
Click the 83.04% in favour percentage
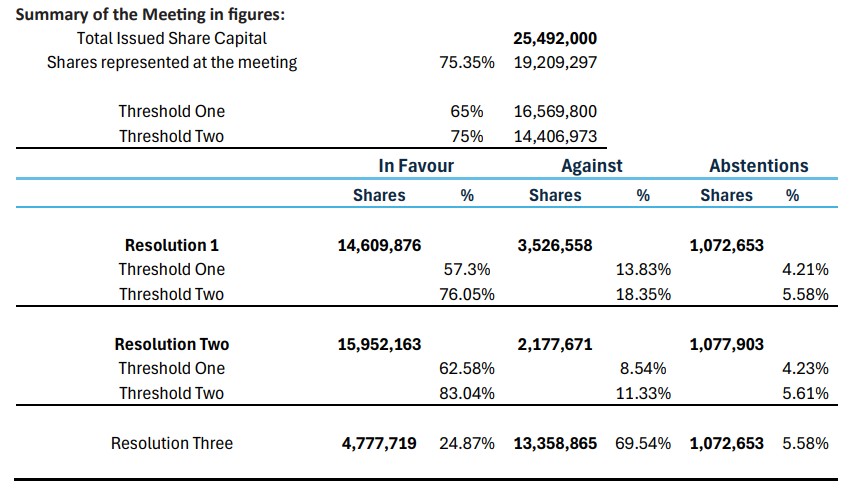467,393
